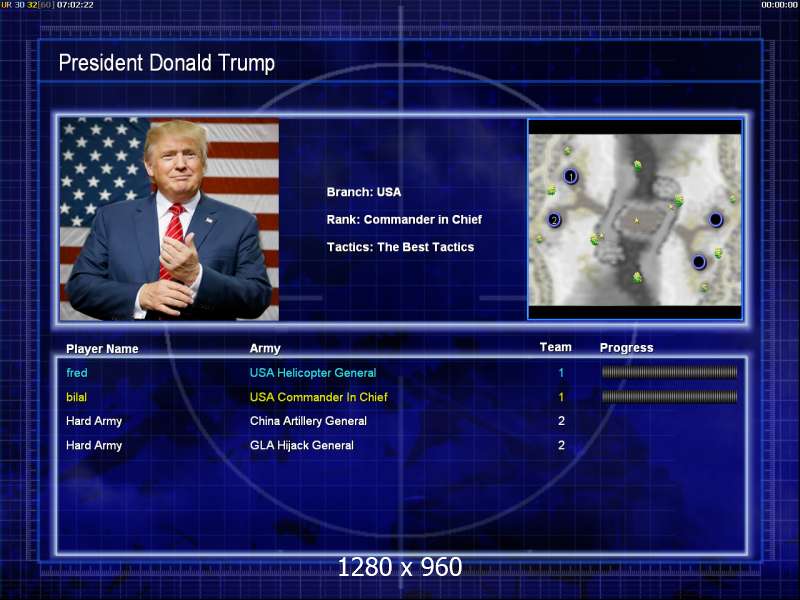Click team number for China Artillery General
Screen dimensions: 800x600
coord(561,421)
